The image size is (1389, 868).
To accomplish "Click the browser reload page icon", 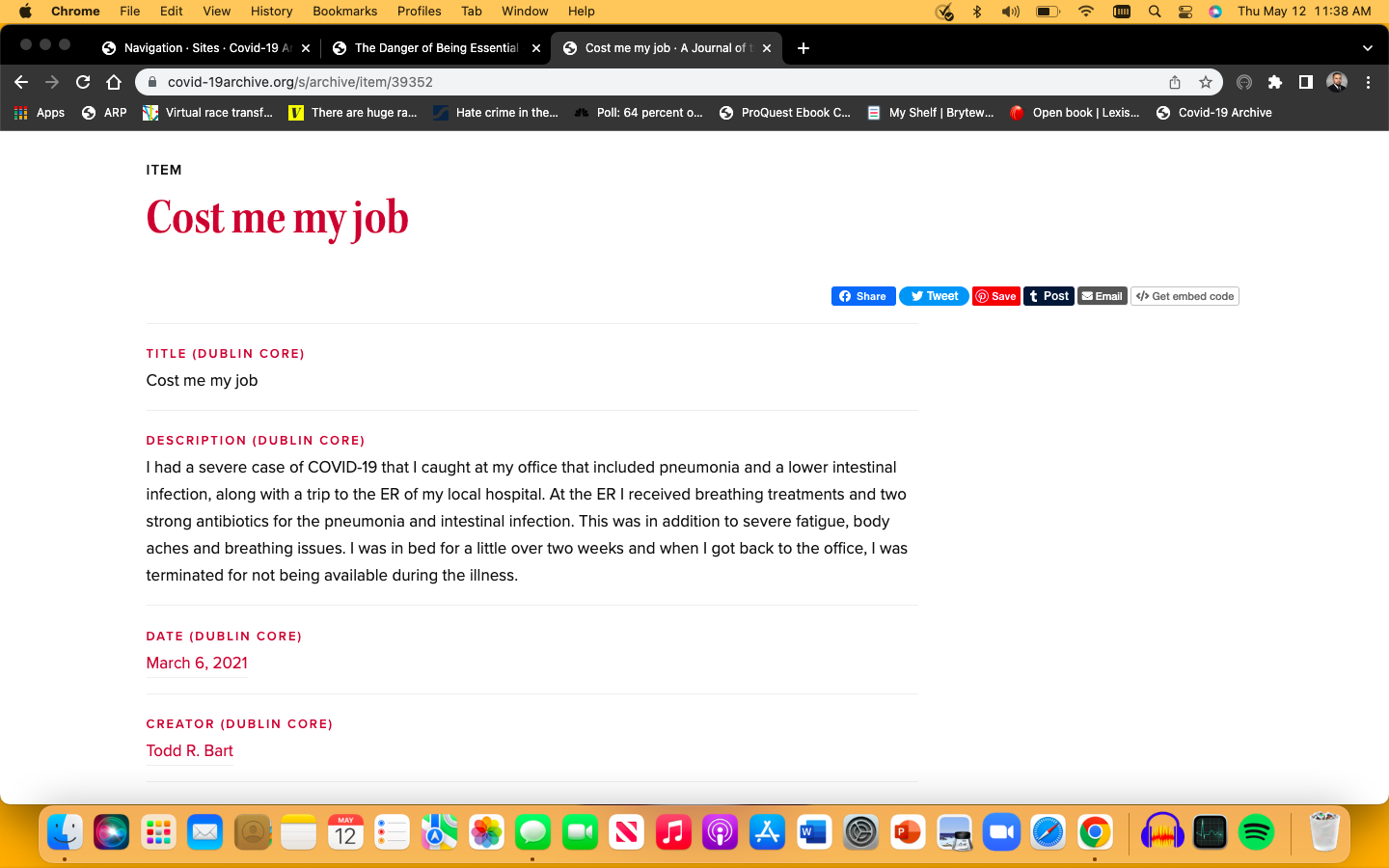I will pyautogui.click(x=83, y=82).
